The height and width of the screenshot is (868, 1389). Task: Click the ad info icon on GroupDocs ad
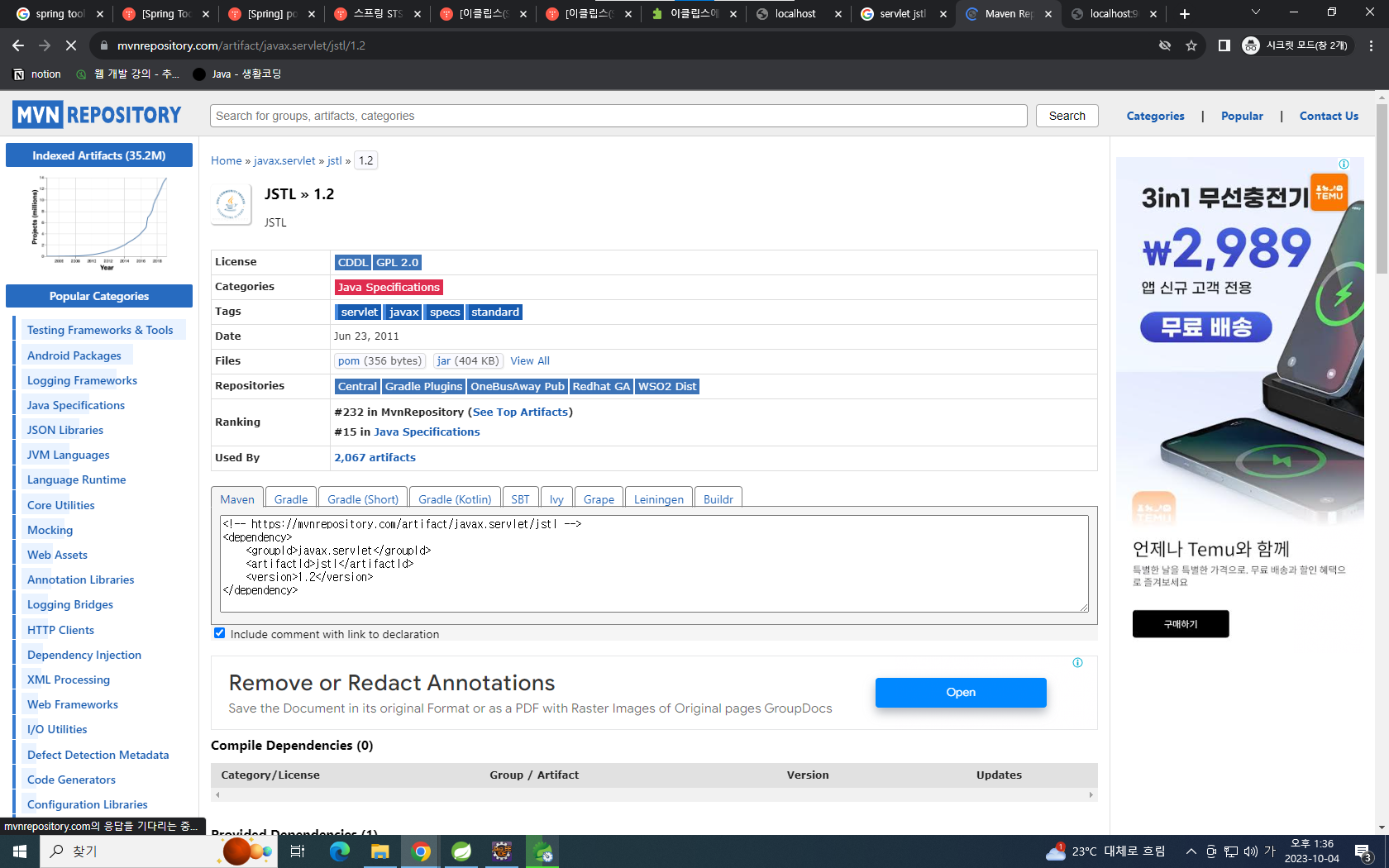click(1077, 662)
